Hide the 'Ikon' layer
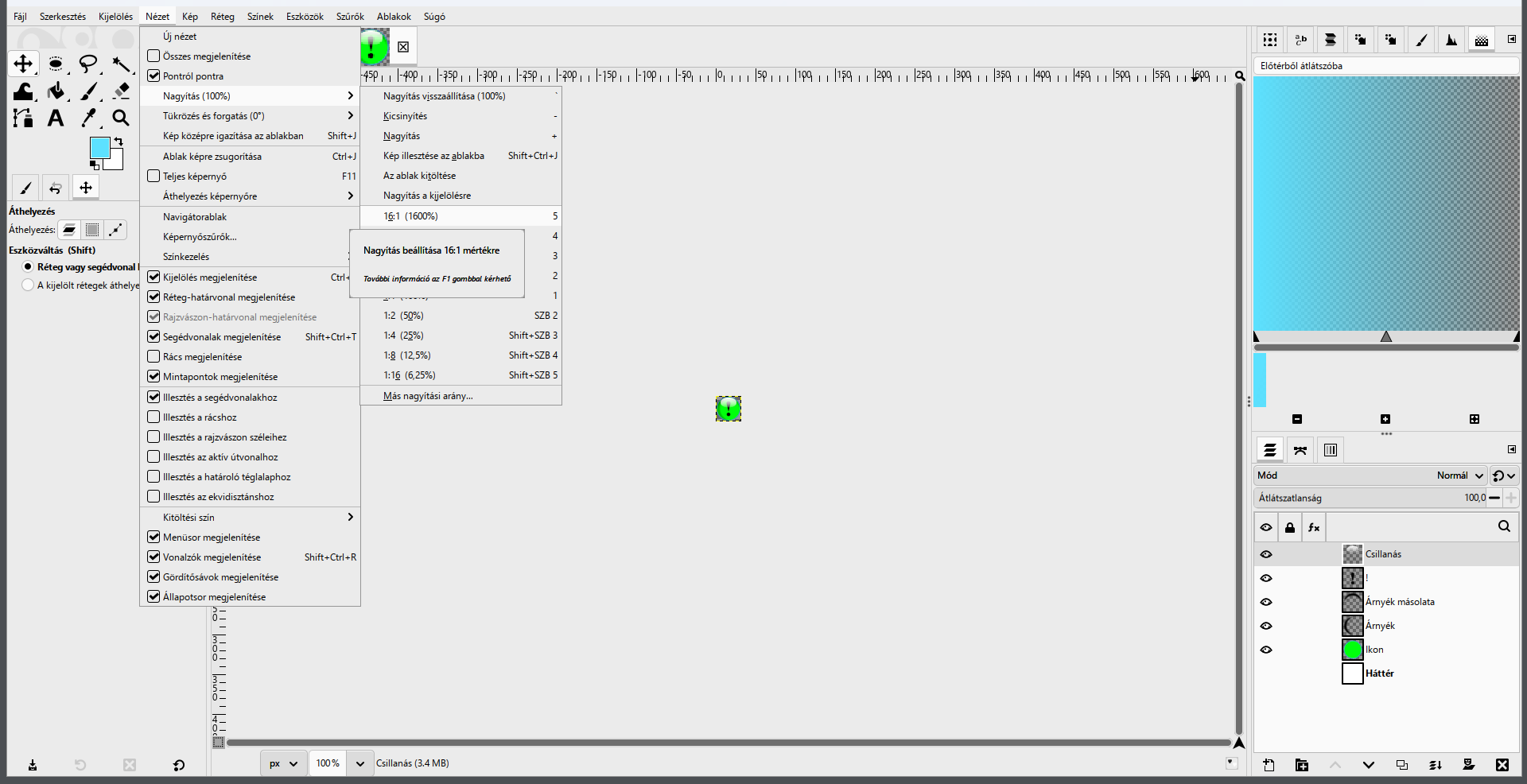1527x784 pixels. point(1266,650)
